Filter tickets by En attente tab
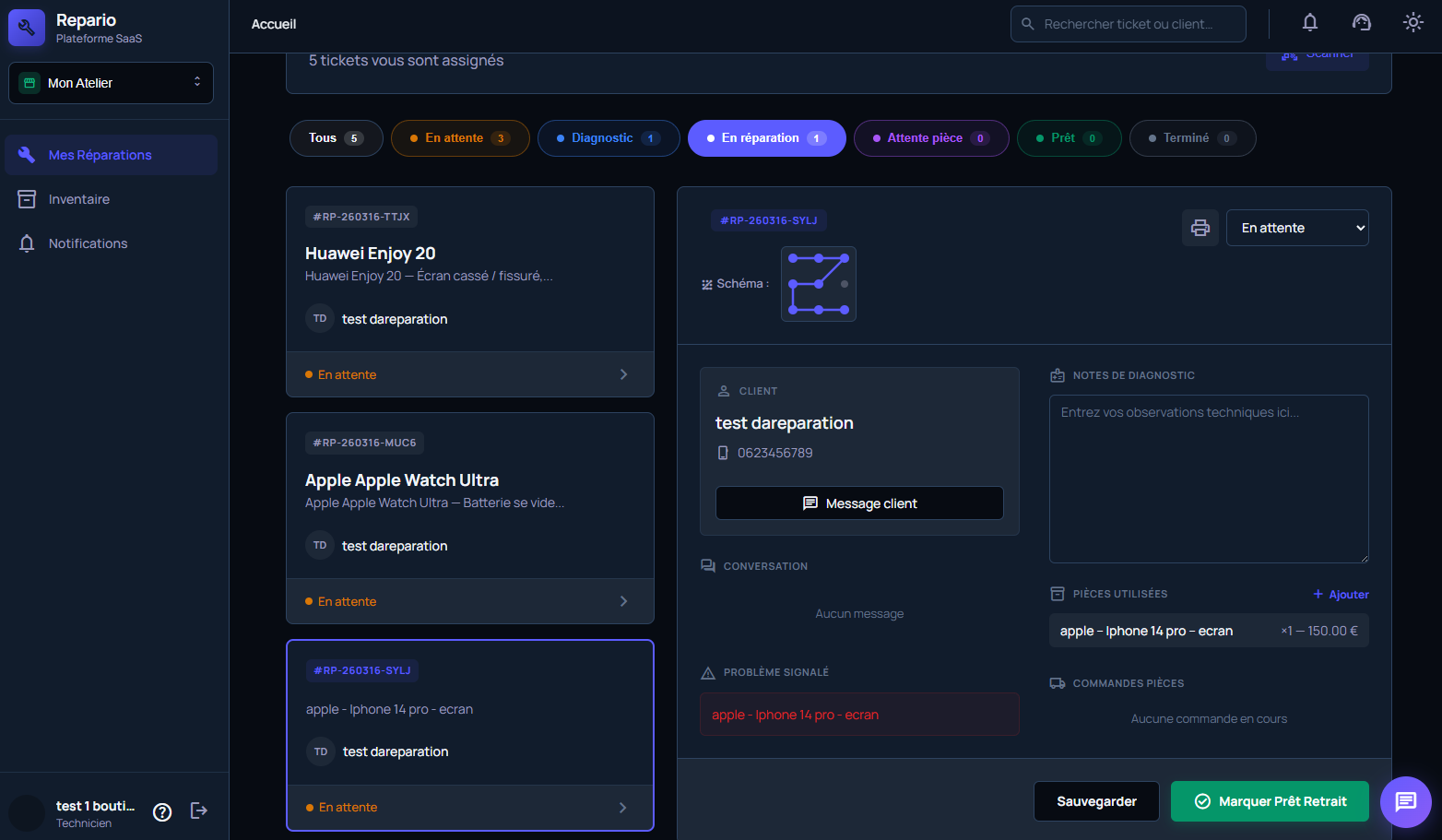The width and height of the screenshot is (1442, 840). pos(459,138)
